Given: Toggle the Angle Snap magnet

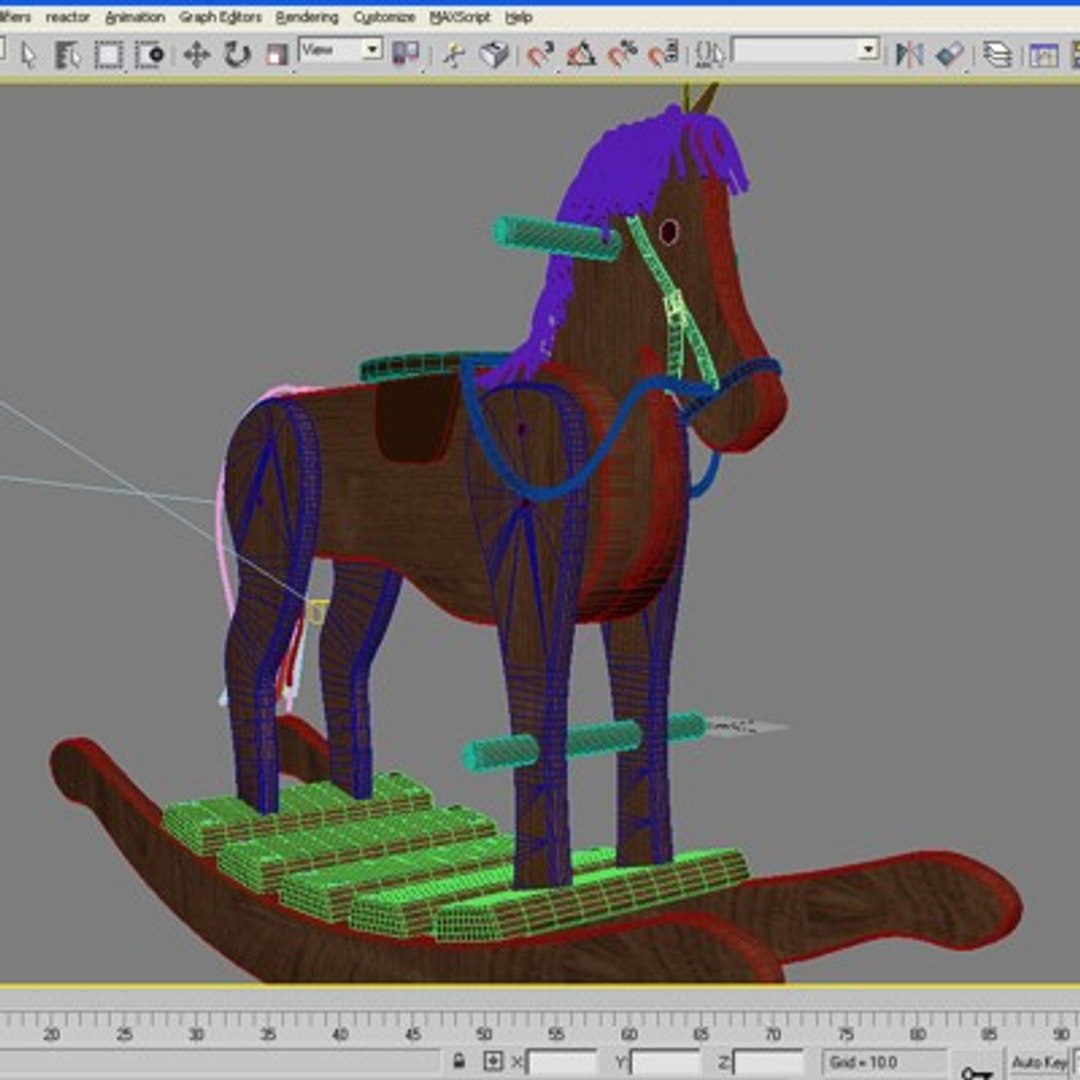Looking at the screenshot, I should [x=581, y=54].
